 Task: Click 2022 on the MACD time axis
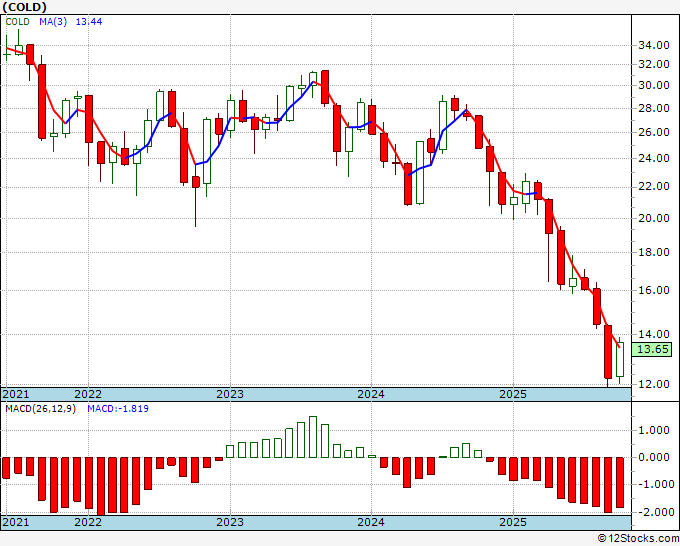click(x=88, y=522)
